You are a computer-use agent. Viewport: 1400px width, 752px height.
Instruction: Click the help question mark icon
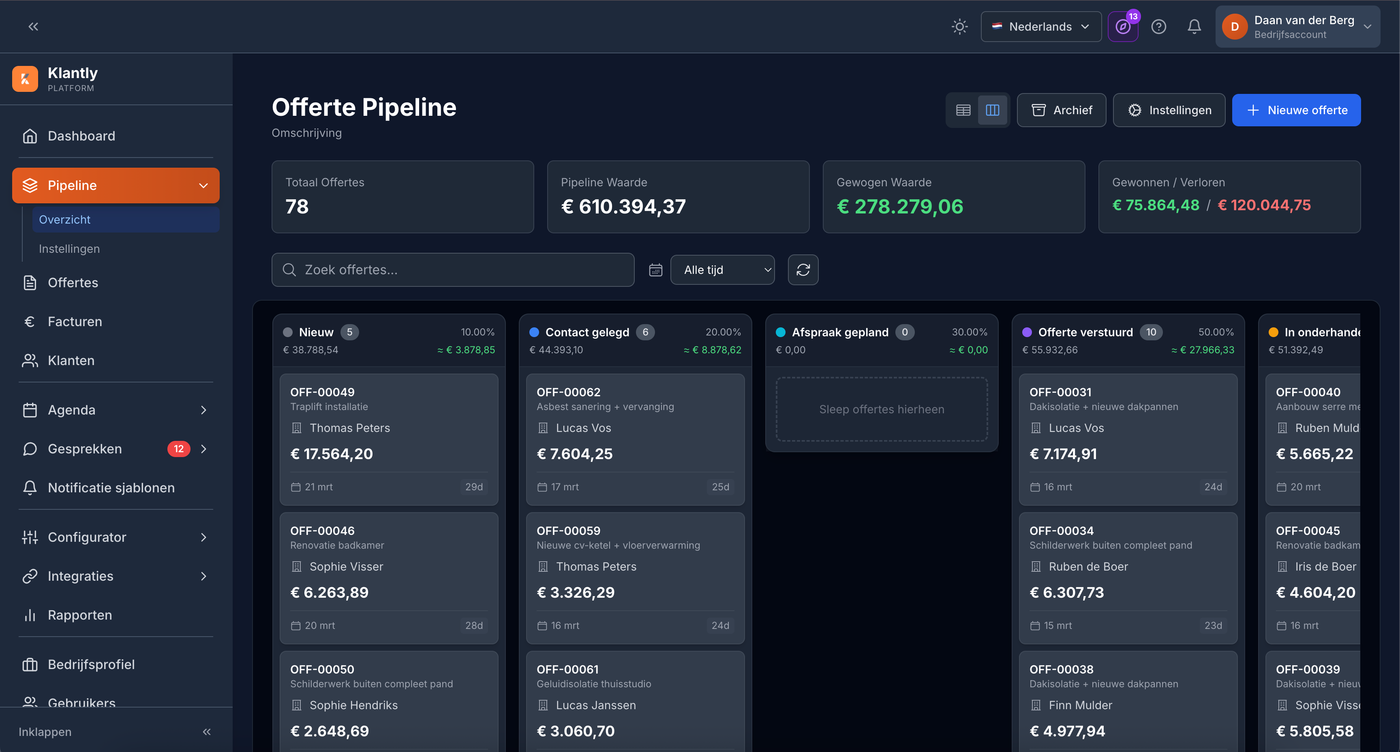(1158, 27)
